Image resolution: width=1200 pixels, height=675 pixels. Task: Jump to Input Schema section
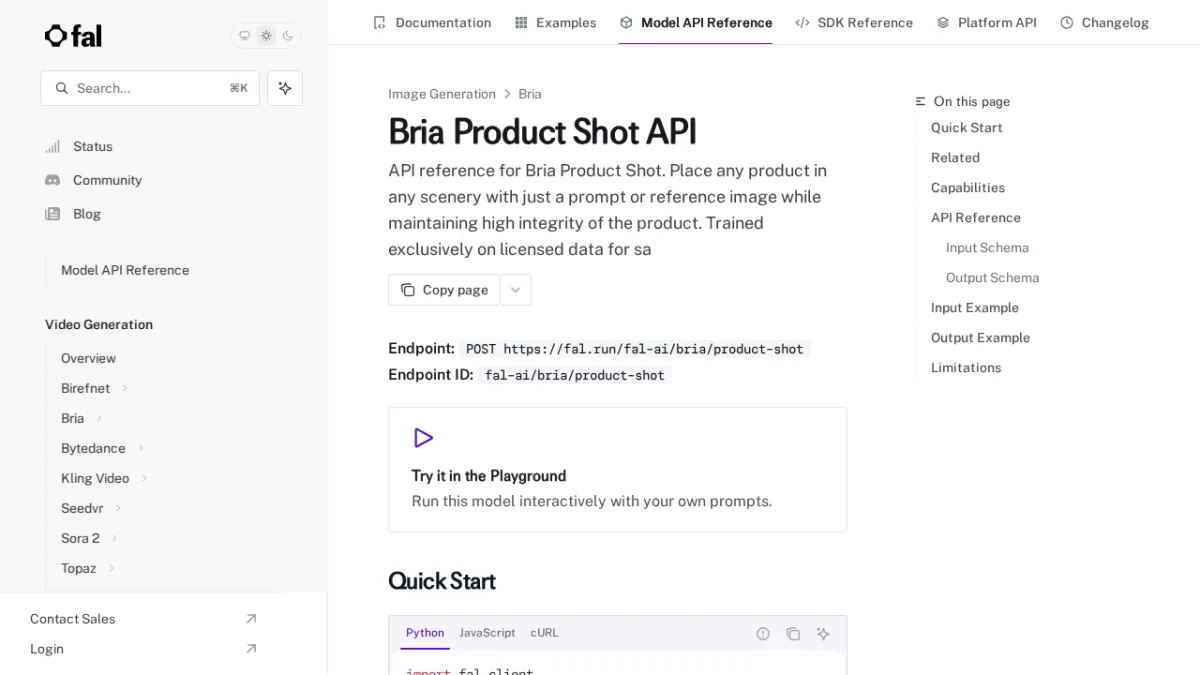coord(987,248)
